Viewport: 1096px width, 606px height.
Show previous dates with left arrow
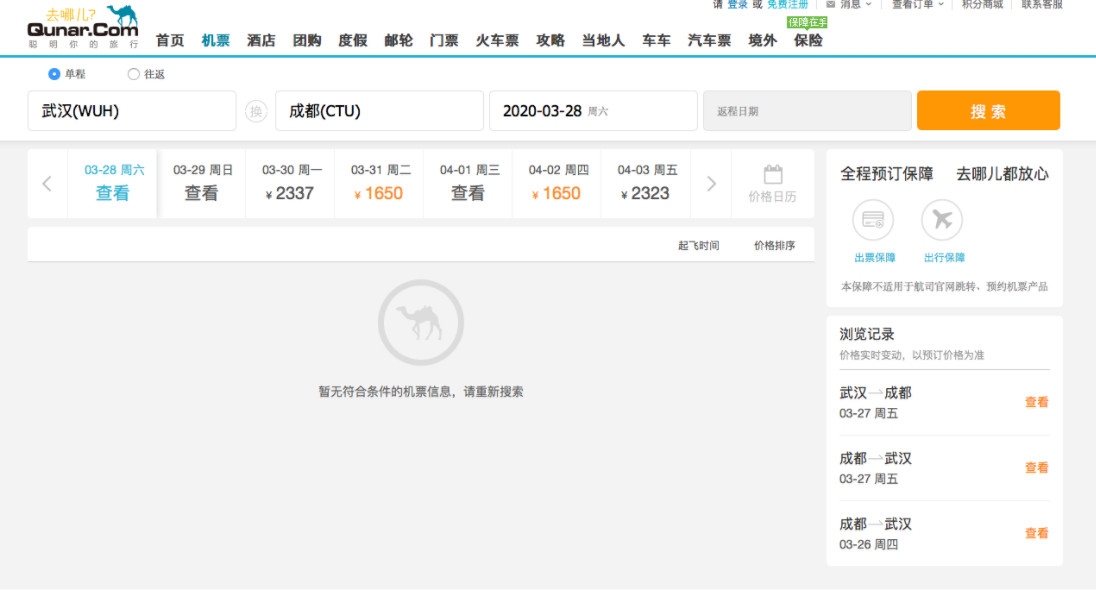point(47,184)
